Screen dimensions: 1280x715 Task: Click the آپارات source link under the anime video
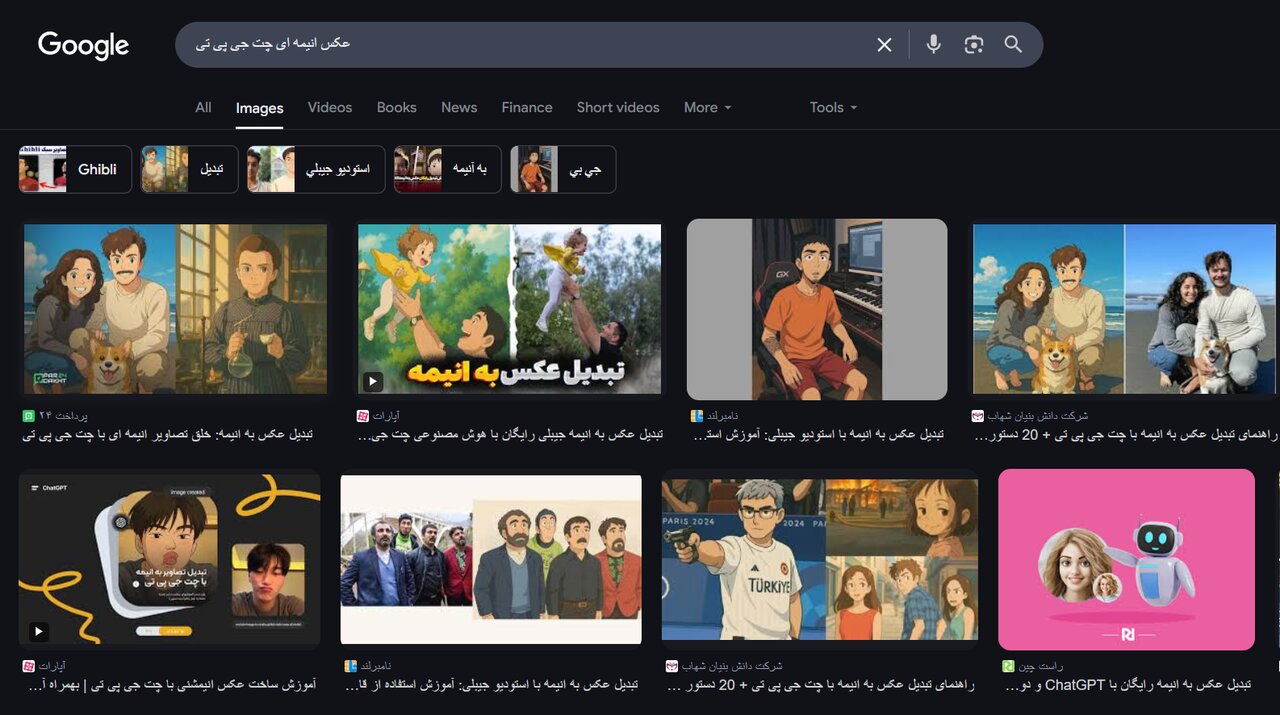385,415
